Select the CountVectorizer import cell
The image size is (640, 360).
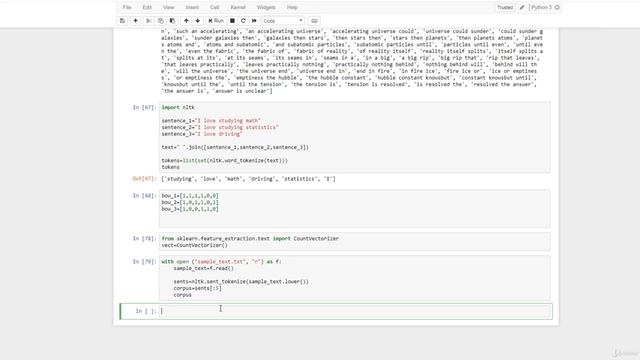pyautogui.click(x=354, y=242)
